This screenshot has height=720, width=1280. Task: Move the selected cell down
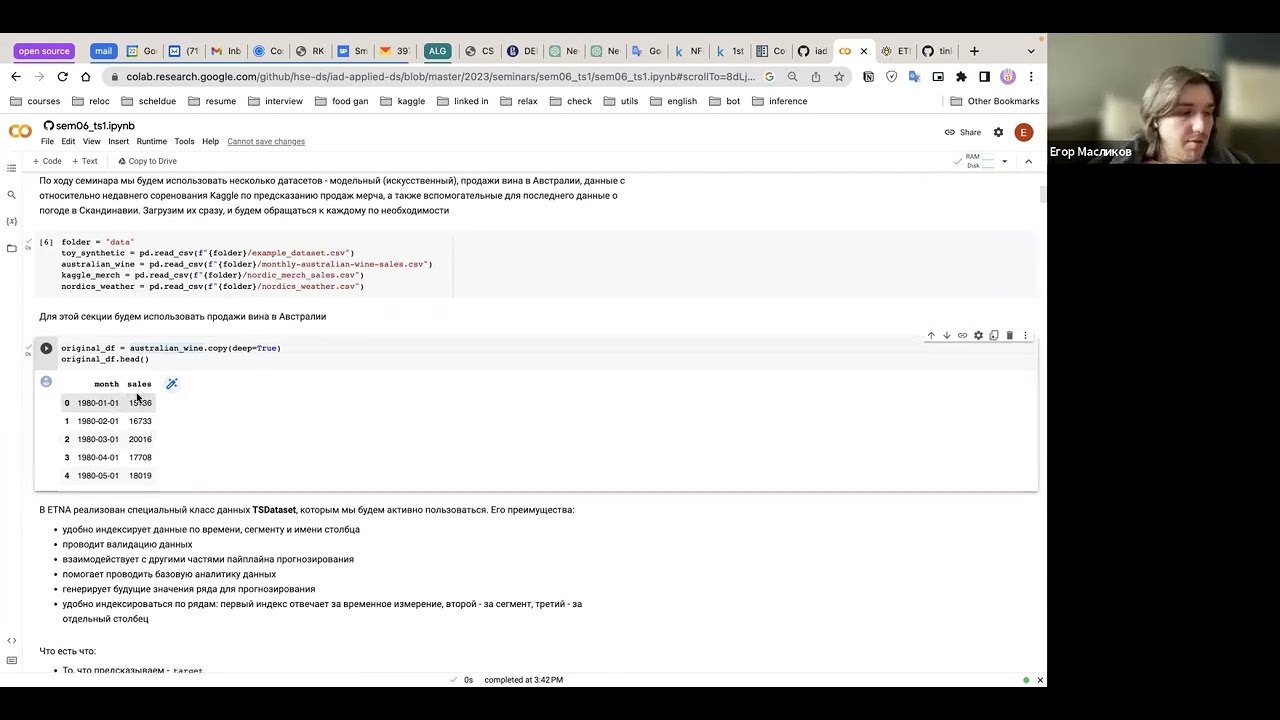point(946,336)
